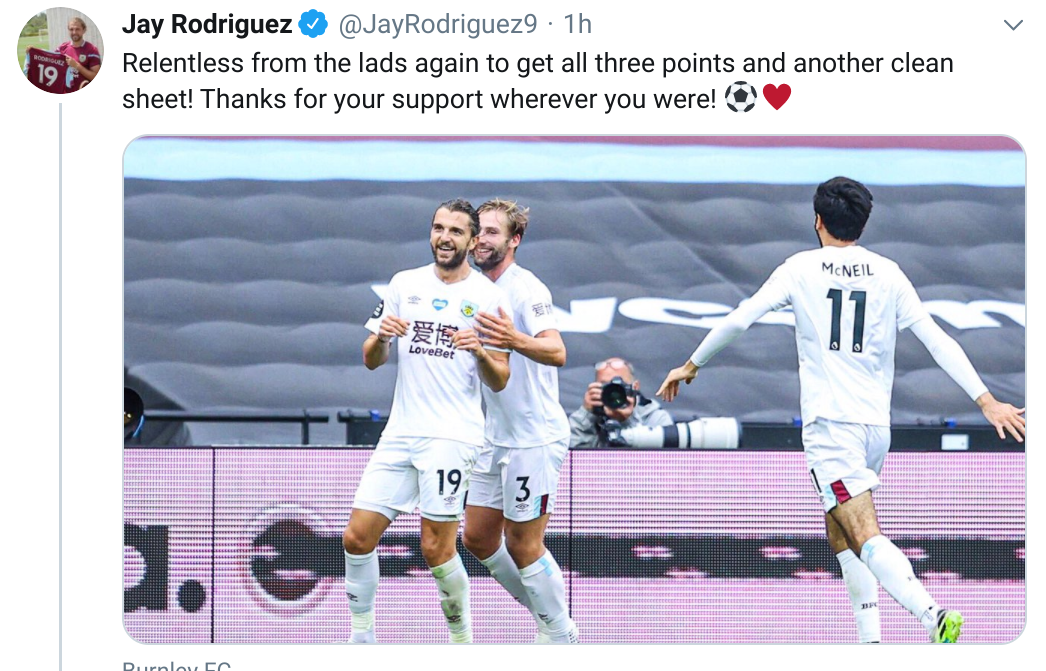Click the number 19 on player's shorts
1046x671 pixels.
448,480
